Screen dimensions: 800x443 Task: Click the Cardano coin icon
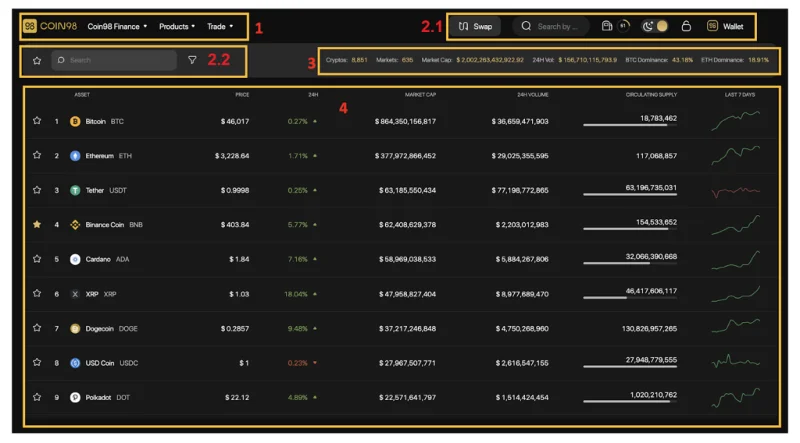pyautogui.click(x=75, y=259)
